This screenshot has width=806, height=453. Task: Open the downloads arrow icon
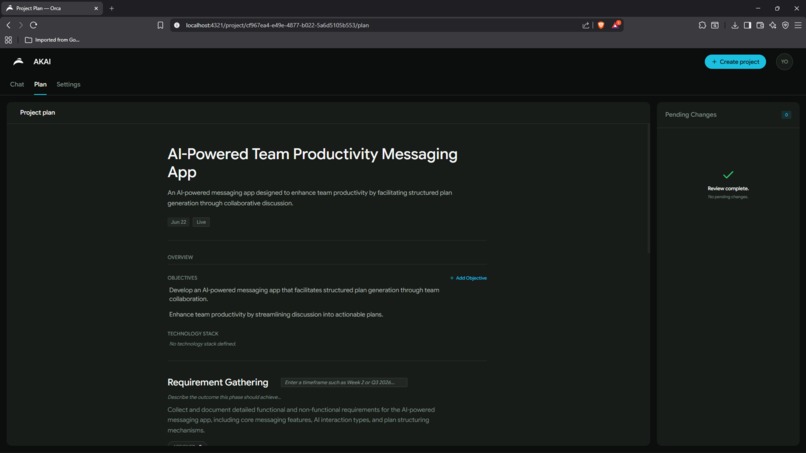735,25
